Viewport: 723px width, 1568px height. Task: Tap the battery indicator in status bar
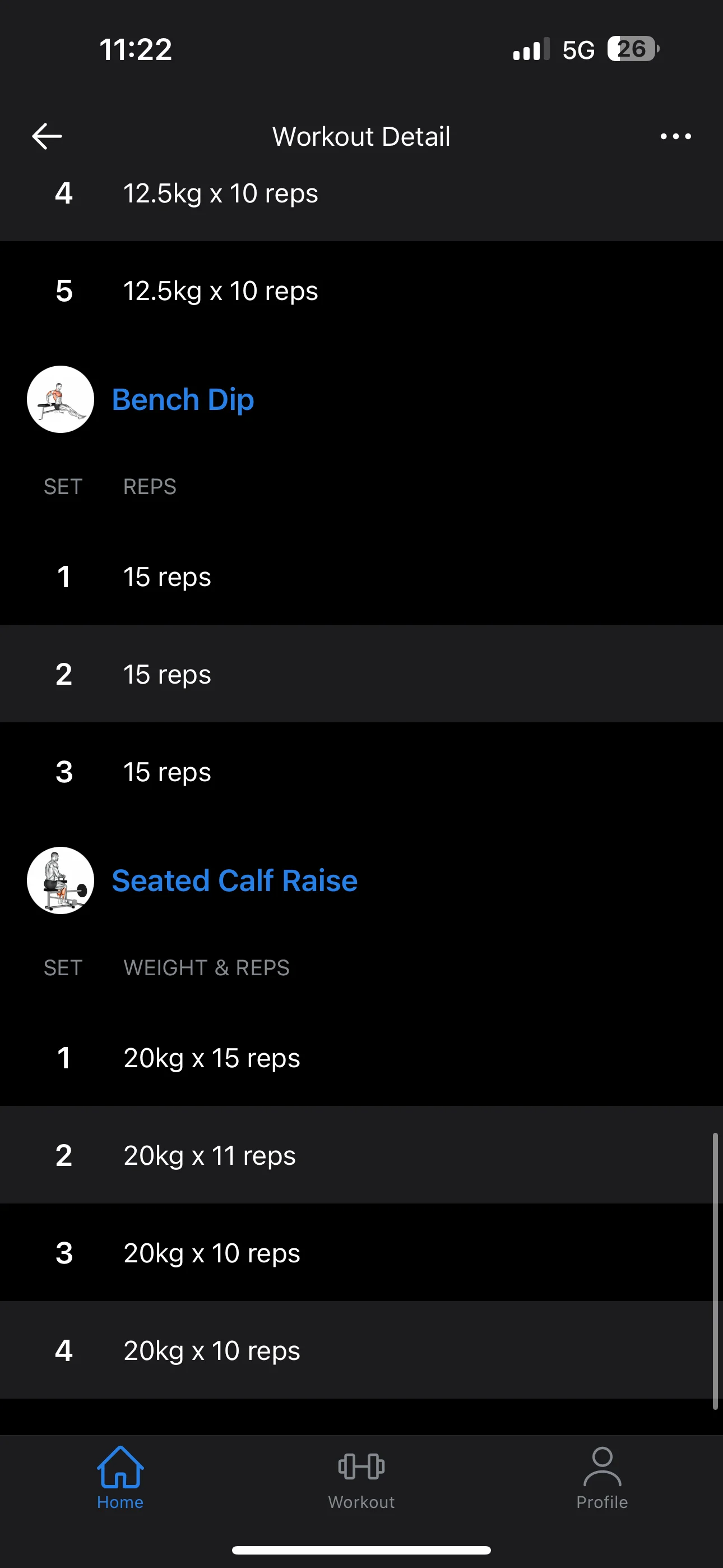633,49
